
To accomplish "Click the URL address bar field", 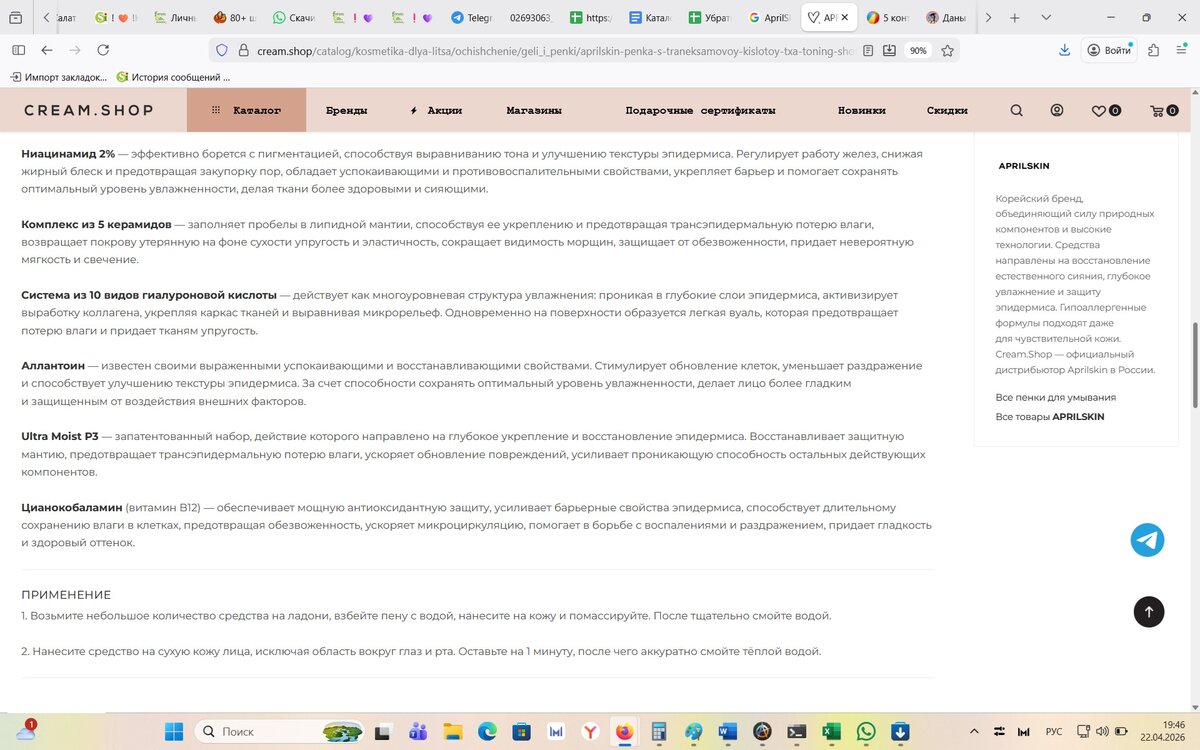I will (x=540, y=51).
